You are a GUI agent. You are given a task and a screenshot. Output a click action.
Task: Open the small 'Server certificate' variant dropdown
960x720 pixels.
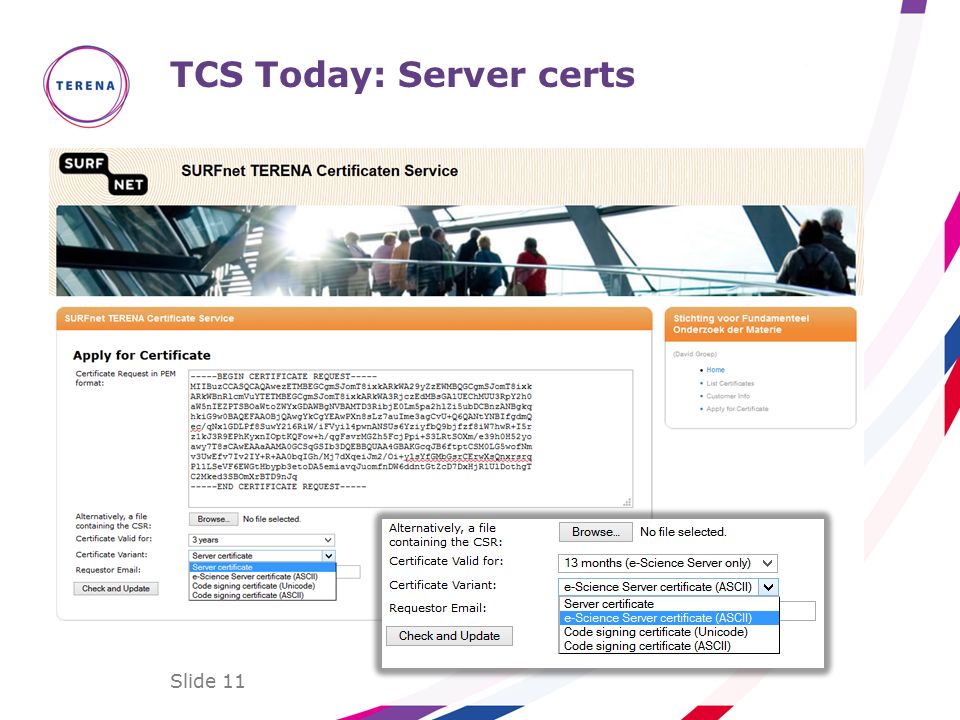click(261, 556)
